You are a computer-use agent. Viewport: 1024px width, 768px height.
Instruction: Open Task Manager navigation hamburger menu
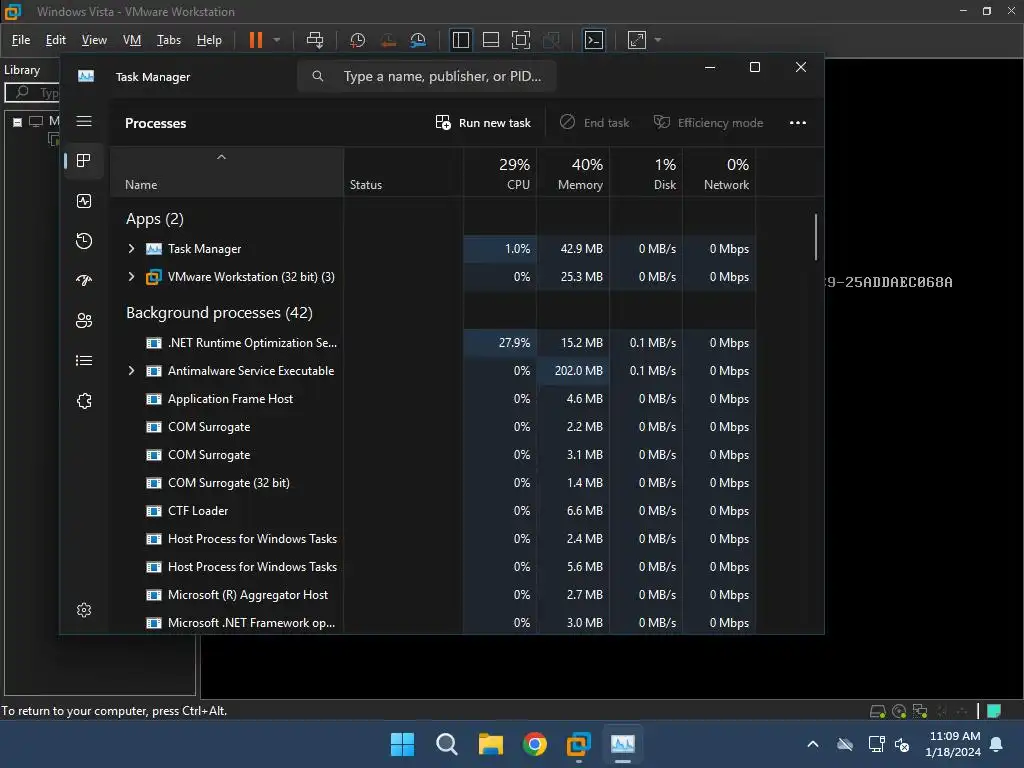(x=84, y=121)
